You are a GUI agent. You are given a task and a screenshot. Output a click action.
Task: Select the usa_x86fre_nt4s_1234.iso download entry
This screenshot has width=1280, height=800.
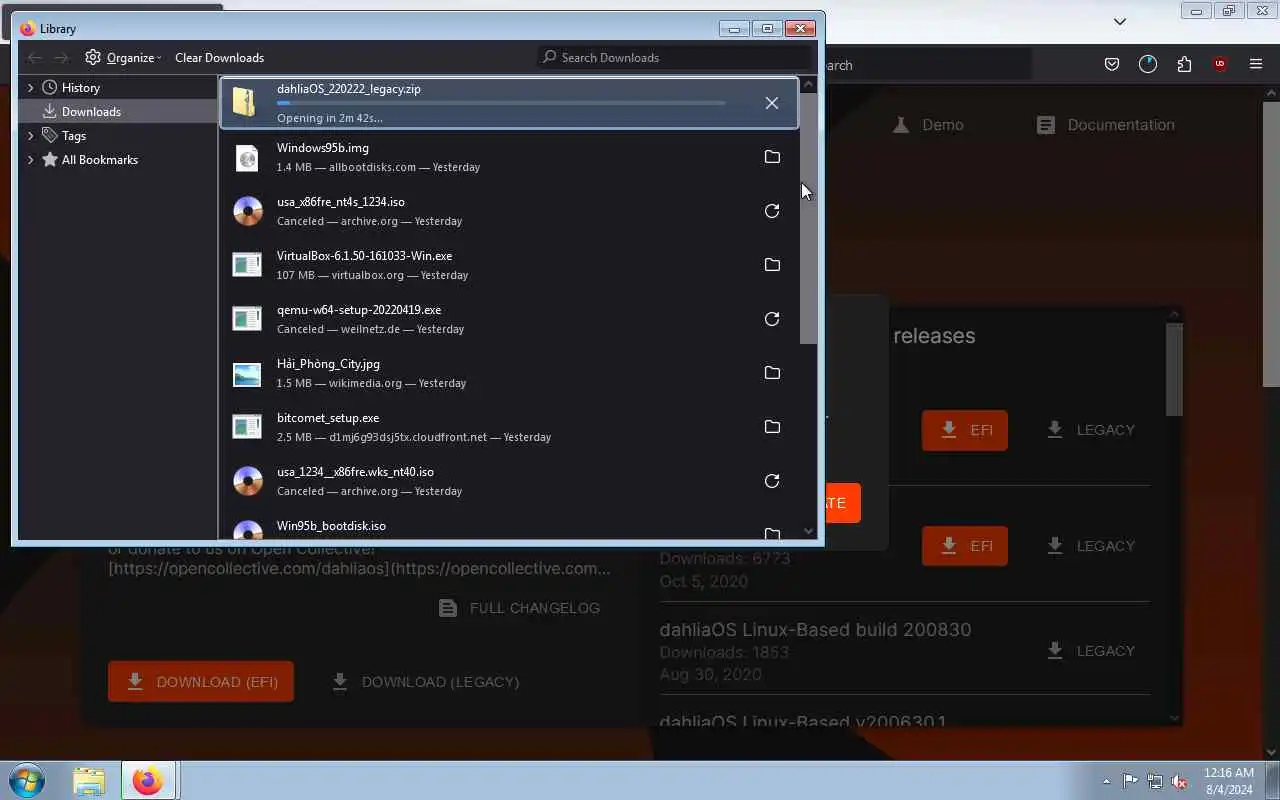[509, 211]
